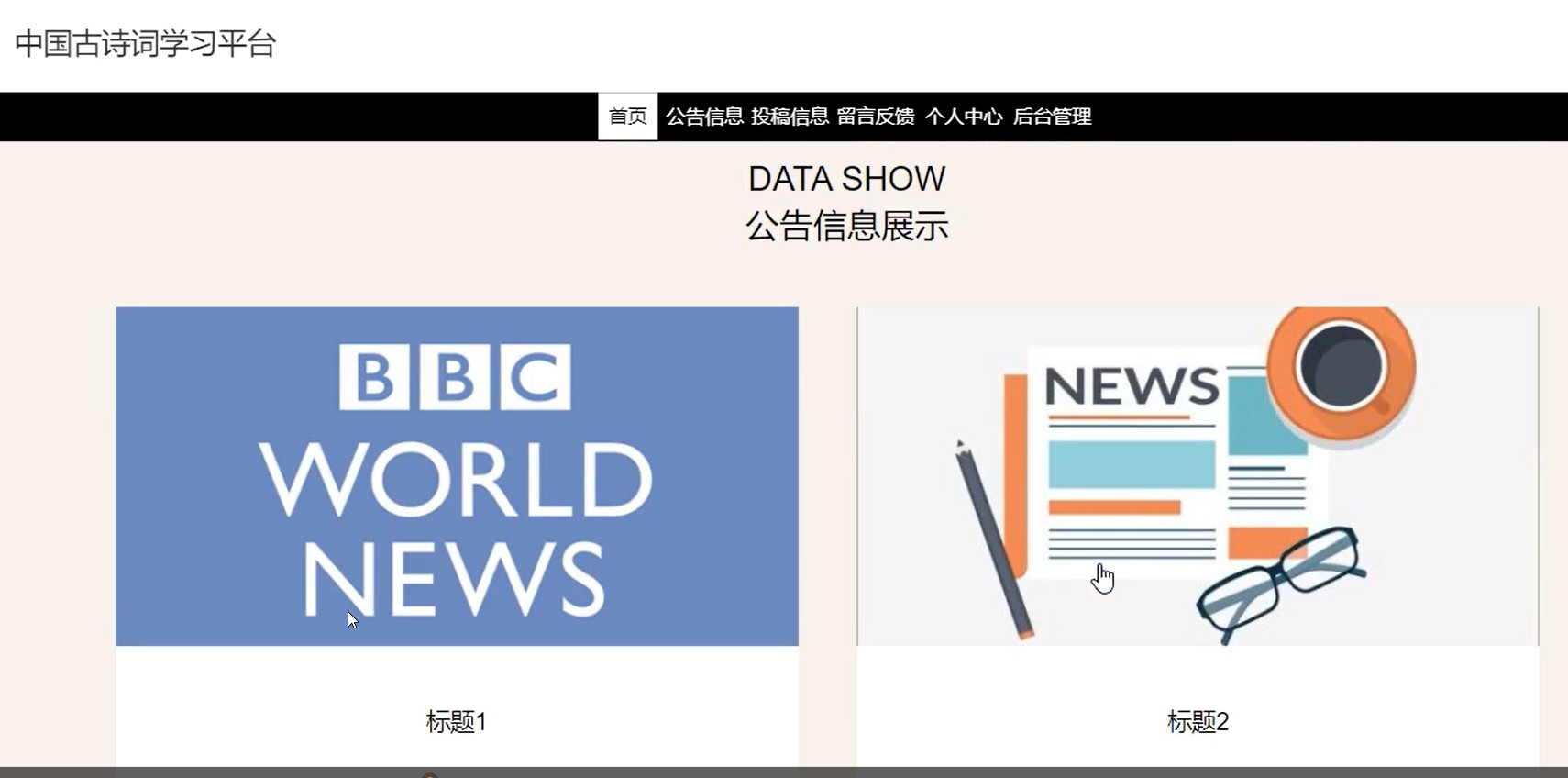Open the 投稿信息 menu item
The width and height of the screenshot is (1568, 778).
click(x=790, y=117)
